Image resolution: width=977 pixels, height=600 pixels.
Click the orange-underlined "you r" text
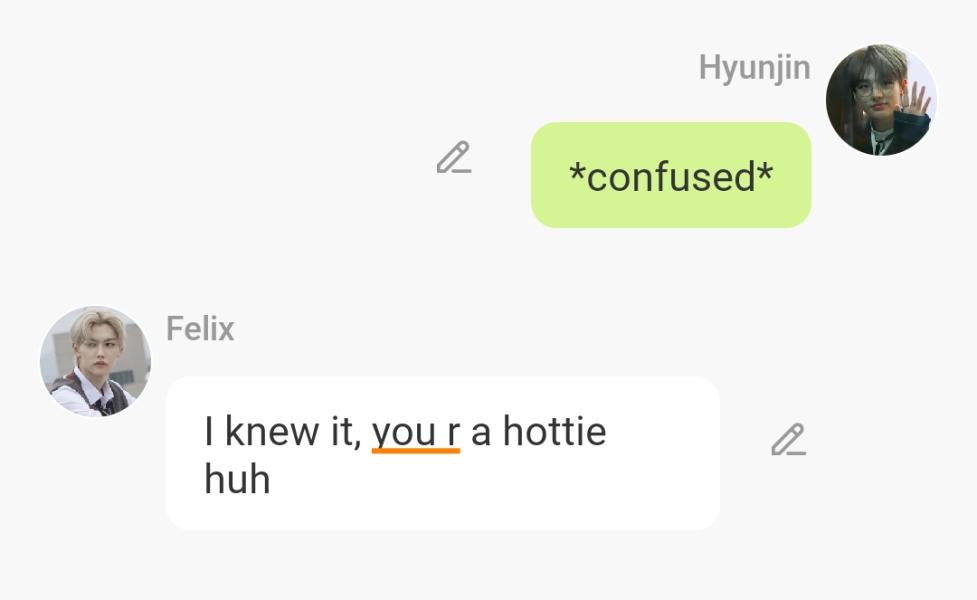point(416,433)
